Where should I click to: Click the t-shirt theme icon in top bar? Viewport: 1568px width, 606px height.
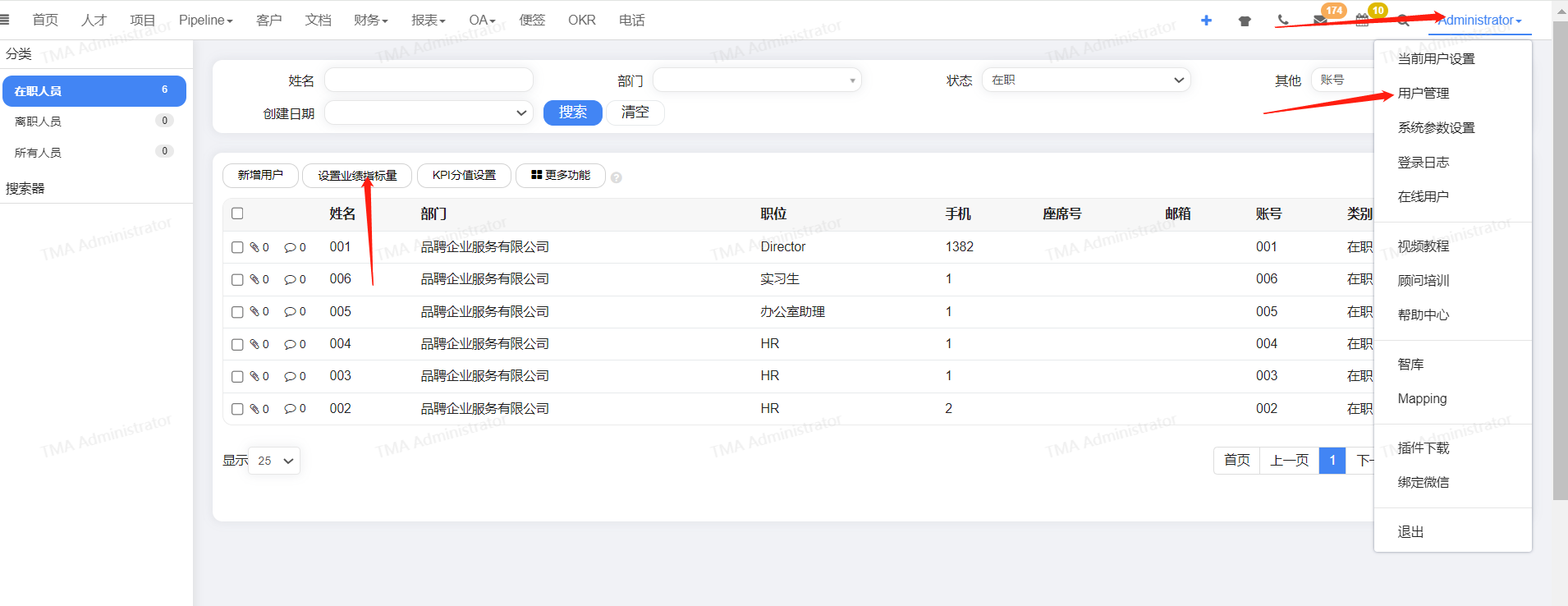click(1245, 21)
